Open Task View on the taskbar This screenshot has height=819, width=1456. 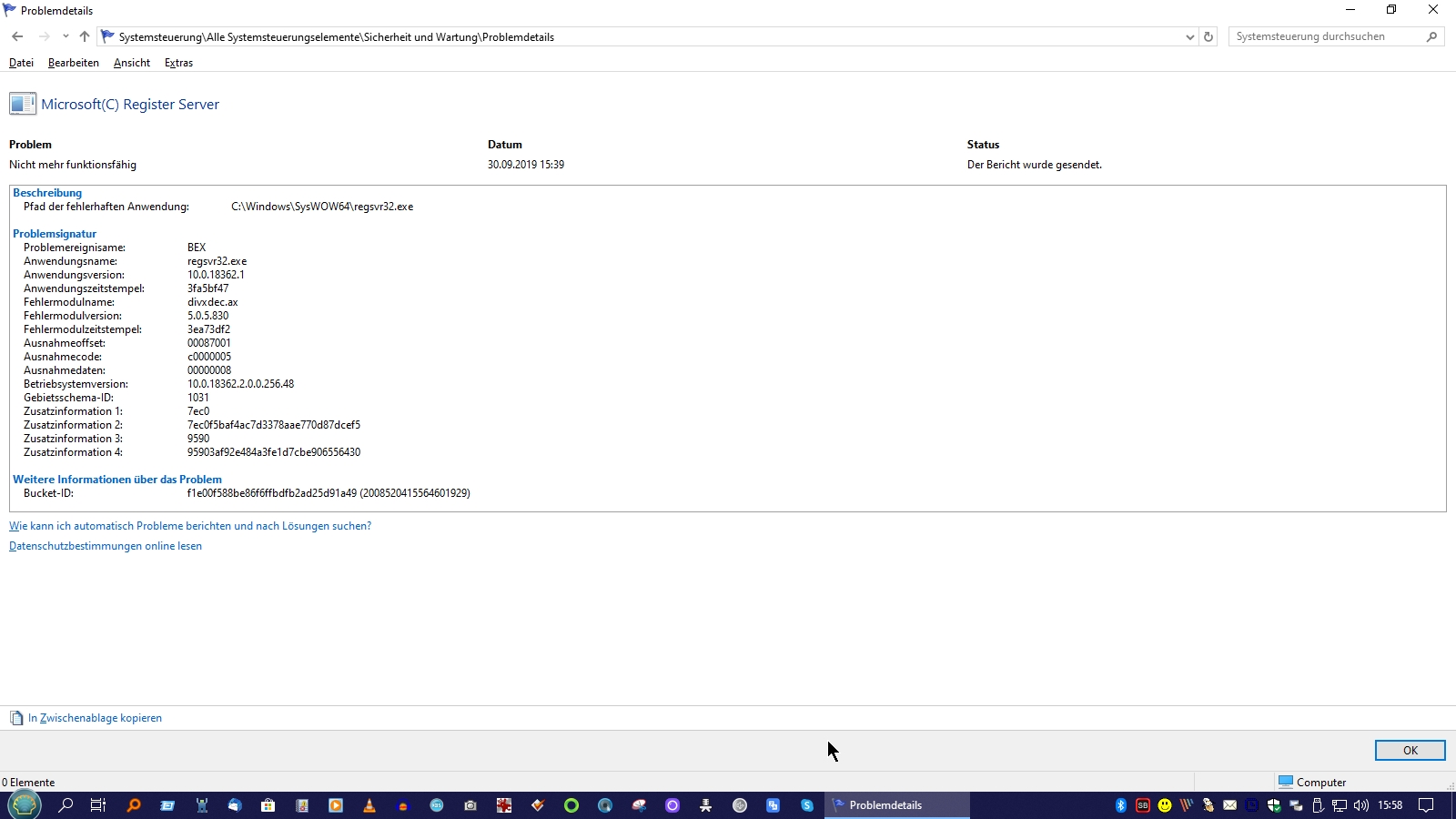point(98,805)
